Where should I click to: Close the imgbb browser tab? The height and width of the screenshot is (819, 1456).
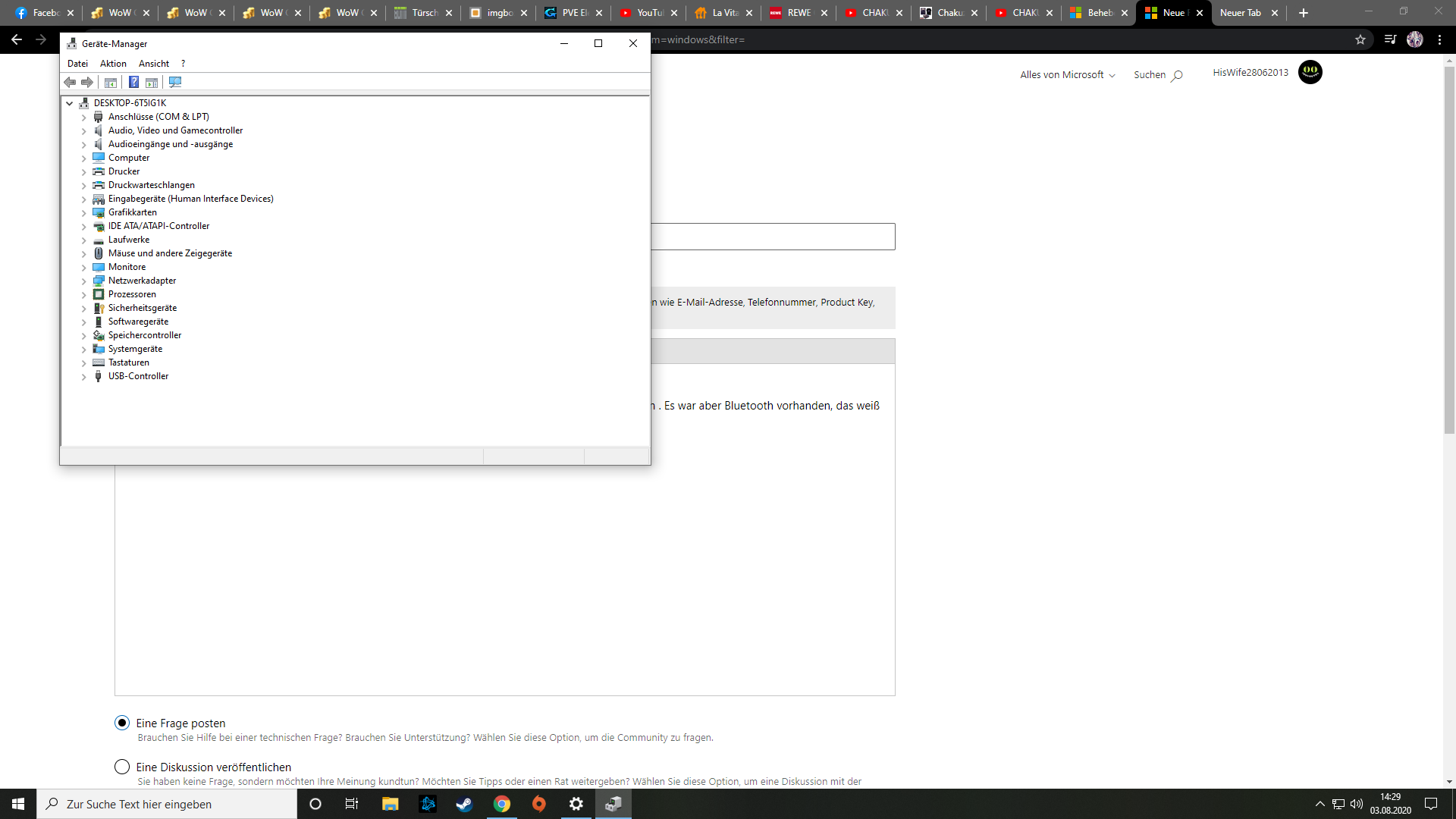524,13
